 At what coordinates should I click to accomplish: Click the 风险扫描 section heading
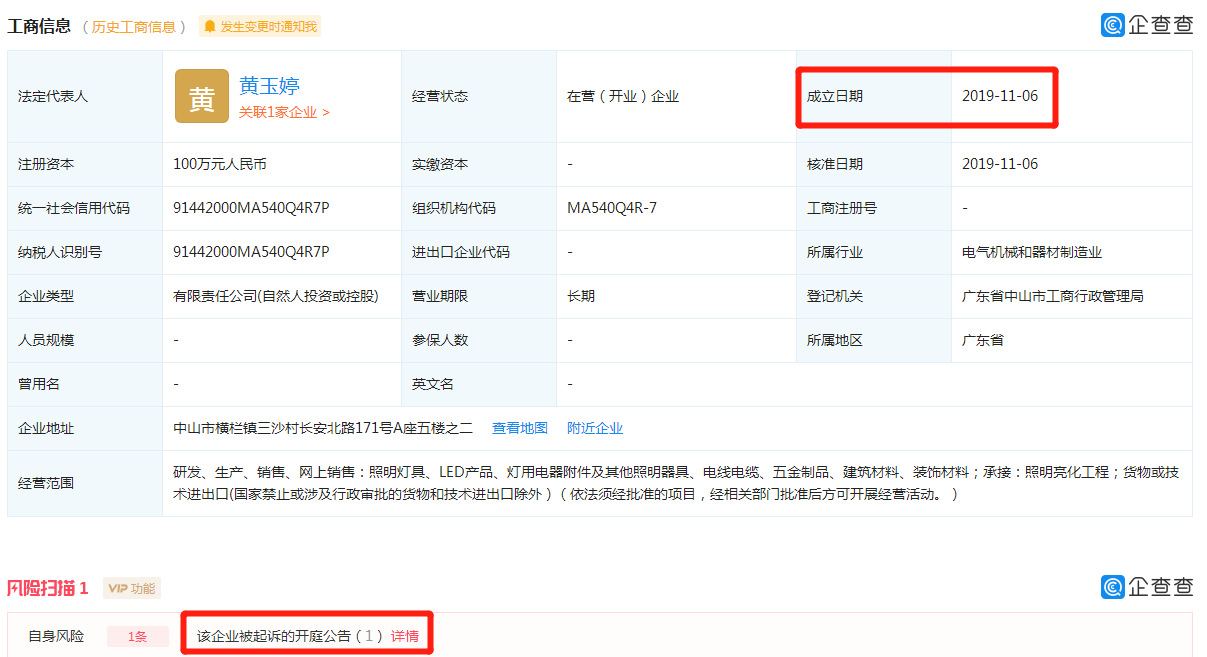tap(47, 588)
